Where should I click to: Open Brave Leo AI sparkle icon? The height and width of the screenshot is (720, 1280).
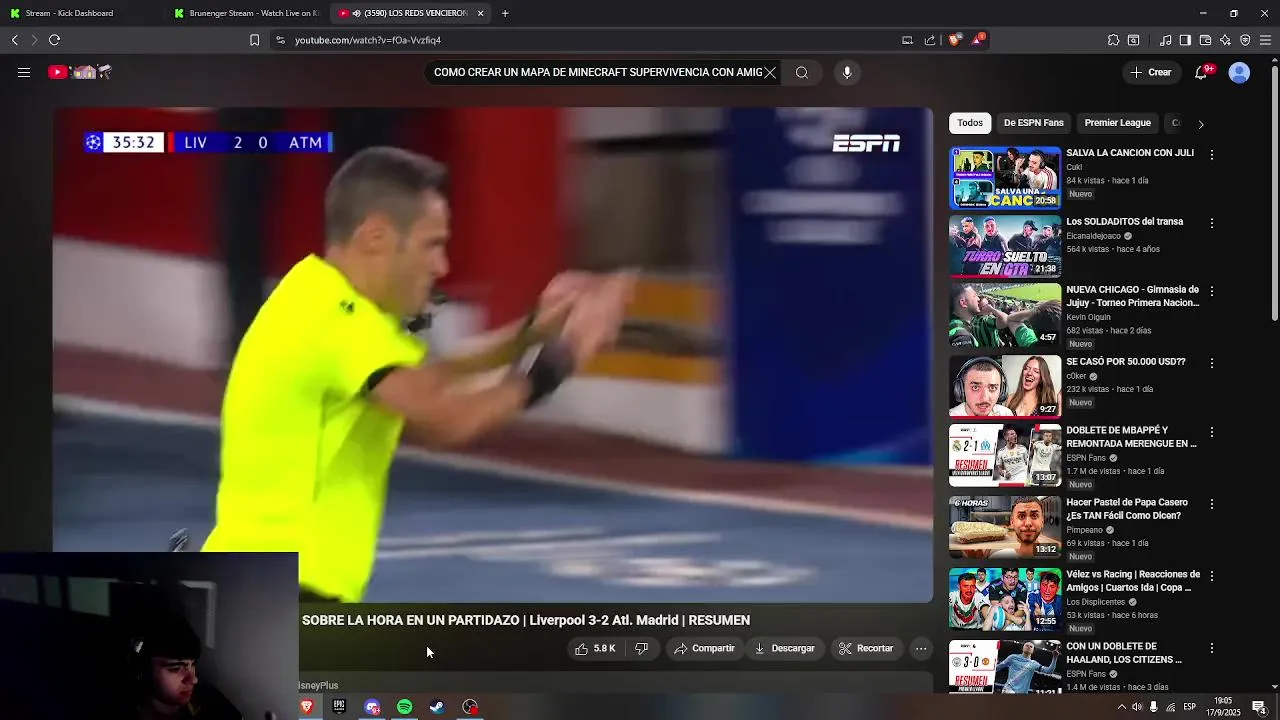(1225, 40)
